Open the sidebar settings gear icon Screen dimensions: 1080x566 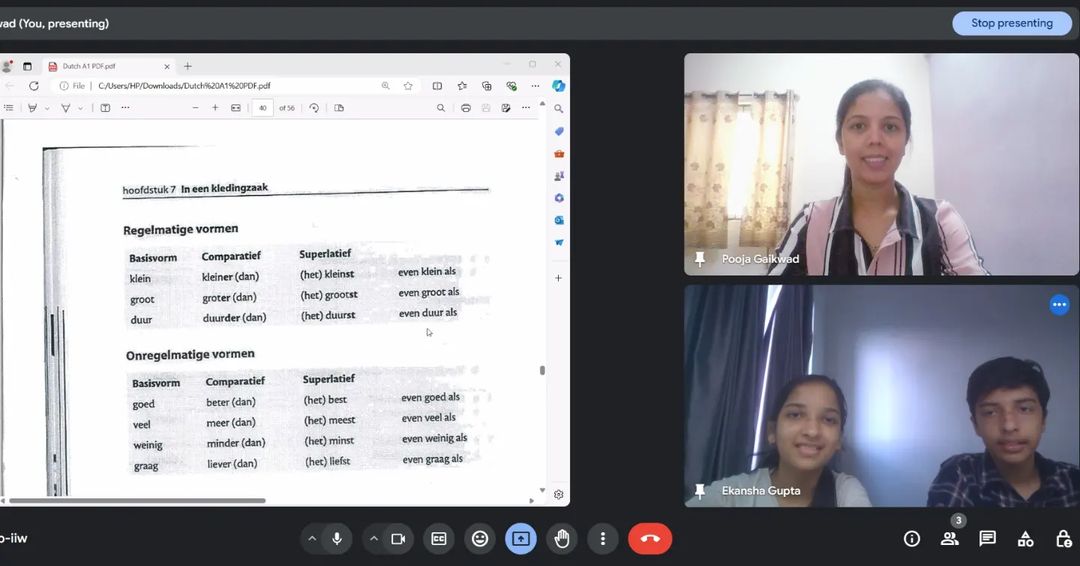[x=559, y=494]
